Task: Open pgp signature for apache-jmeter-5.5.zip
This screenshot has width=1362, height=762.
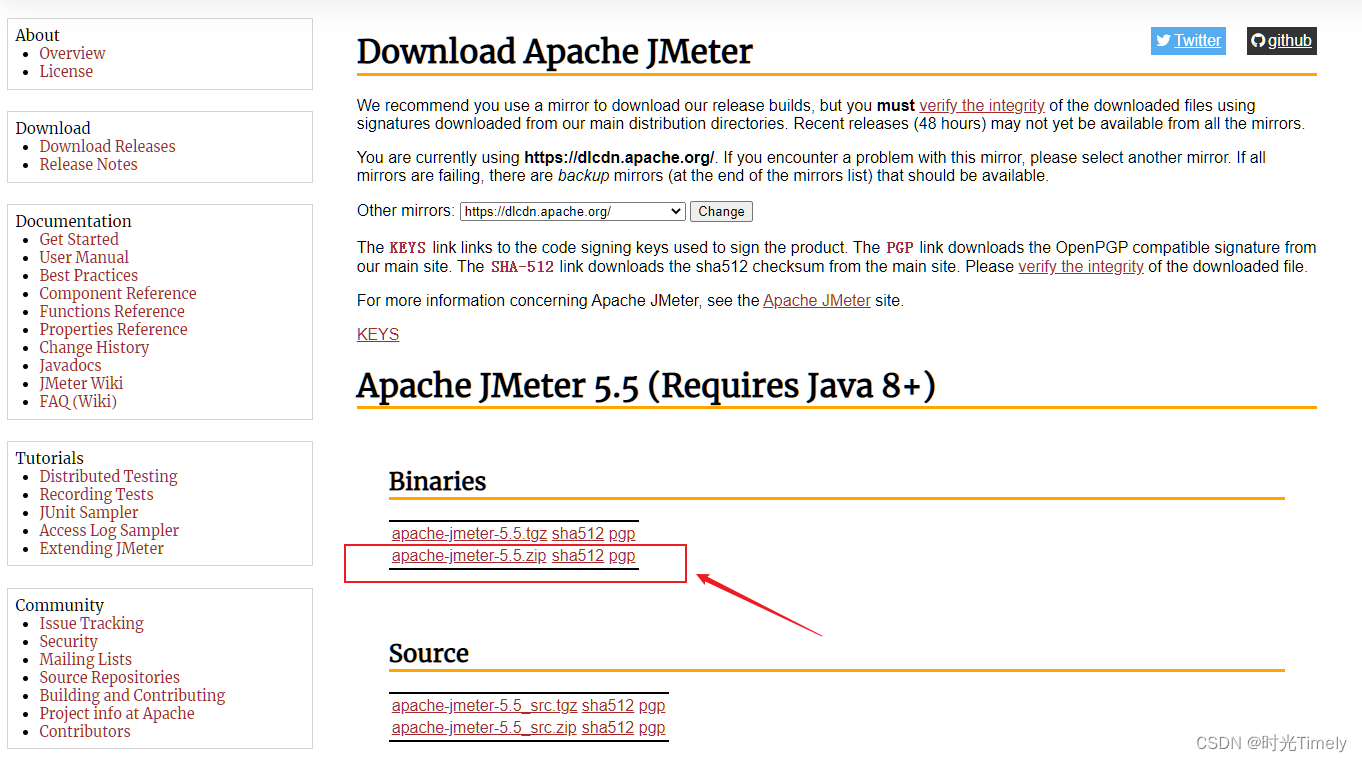Action: [x=622, y=556]
